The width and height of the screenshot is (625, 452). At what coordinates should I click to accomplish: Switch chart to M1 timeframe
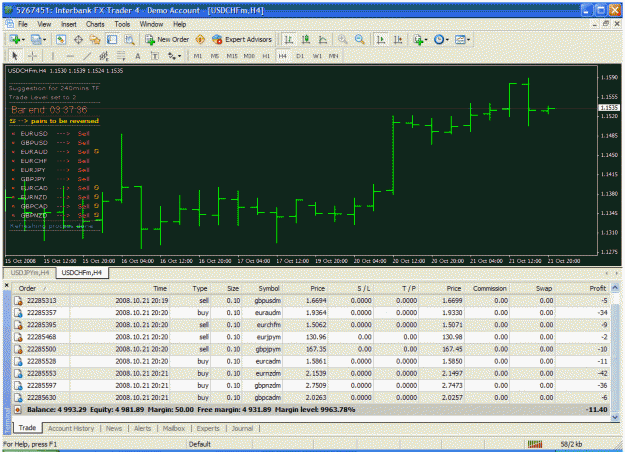(198, 56)
